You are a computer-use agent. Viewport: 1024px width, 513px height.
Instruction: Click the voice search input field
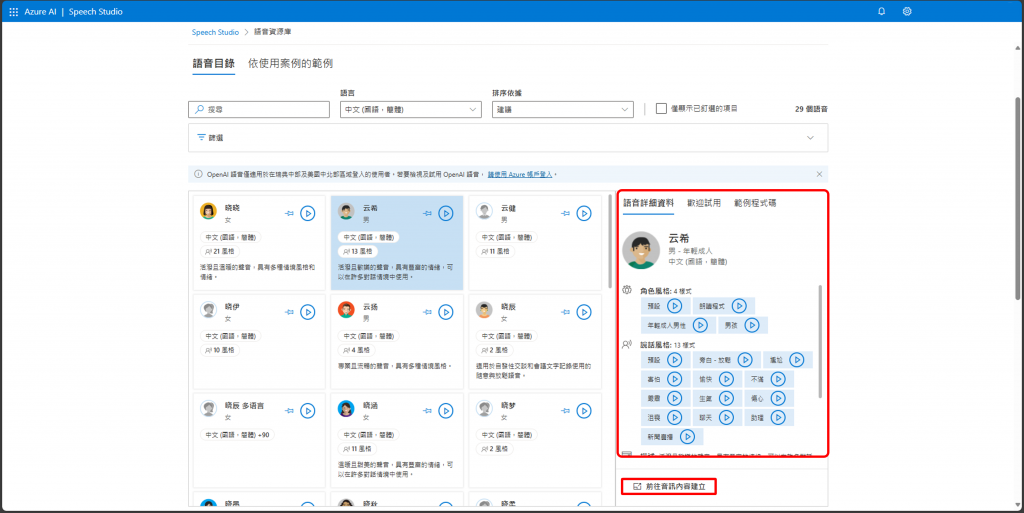click(x=259, y=110)
